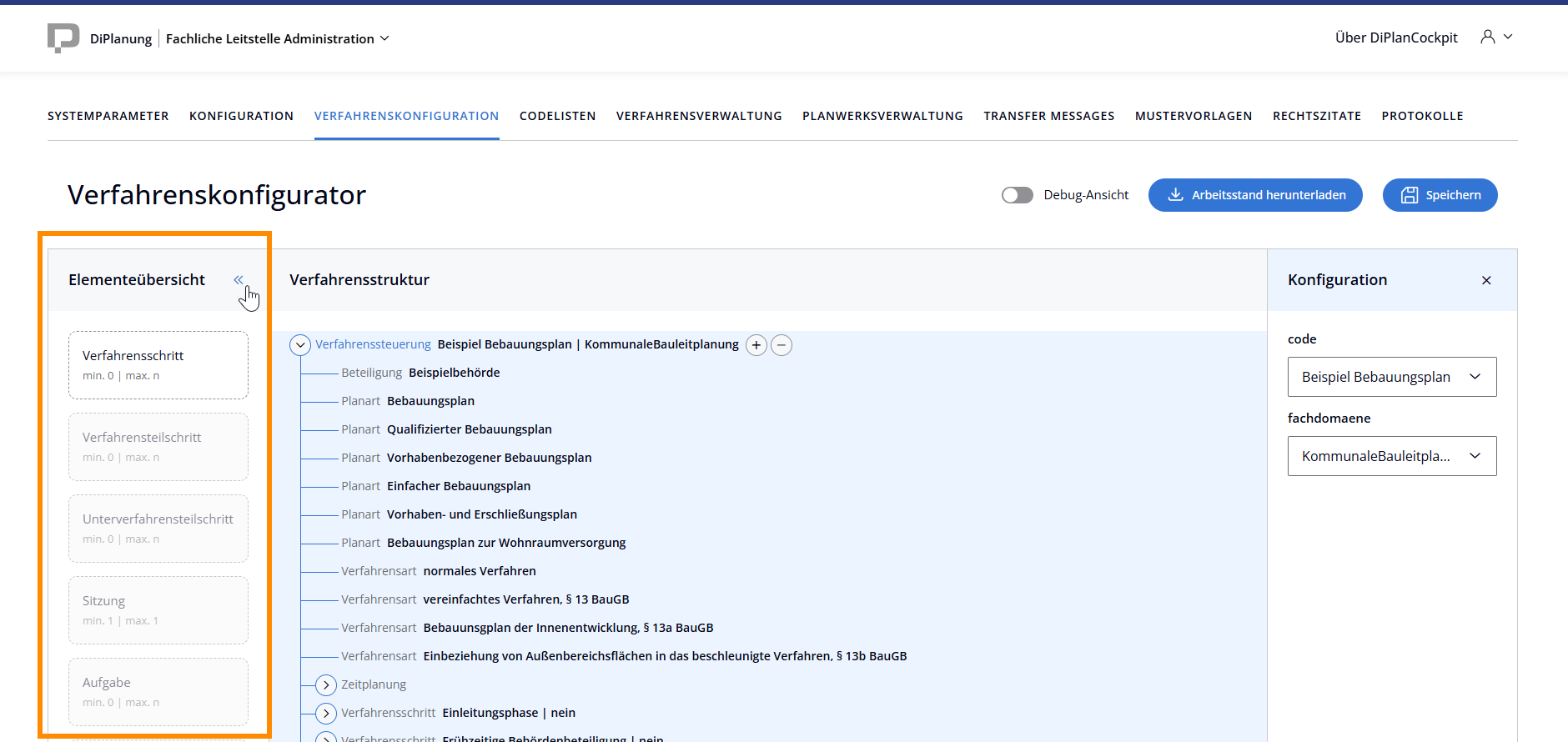
Task: Open the code dropdown Beispiel Bebauungsplan
Action: [1392, 377]
